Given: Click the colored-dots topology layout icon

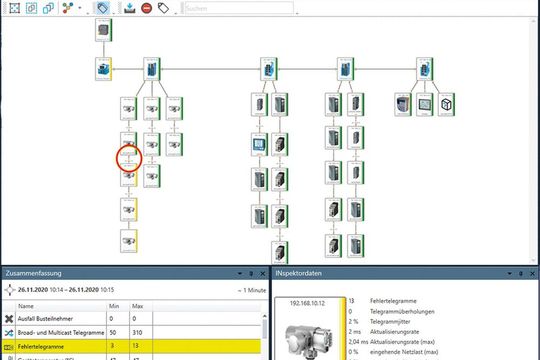Looking at the screenshot, I should point(68,8).
